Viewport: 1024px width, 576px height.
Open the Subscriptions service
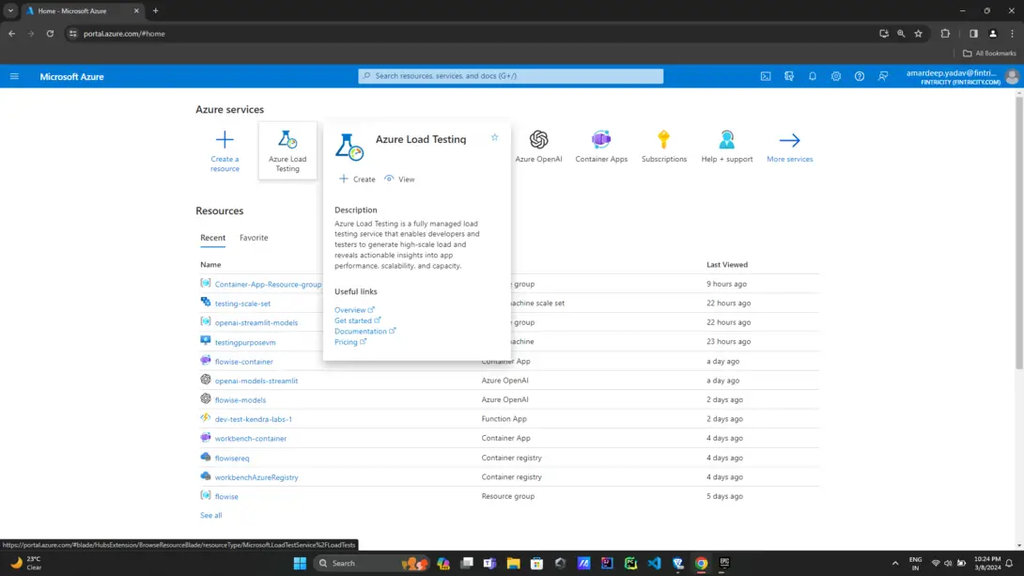pyautogui.click(x=664, y=147)
